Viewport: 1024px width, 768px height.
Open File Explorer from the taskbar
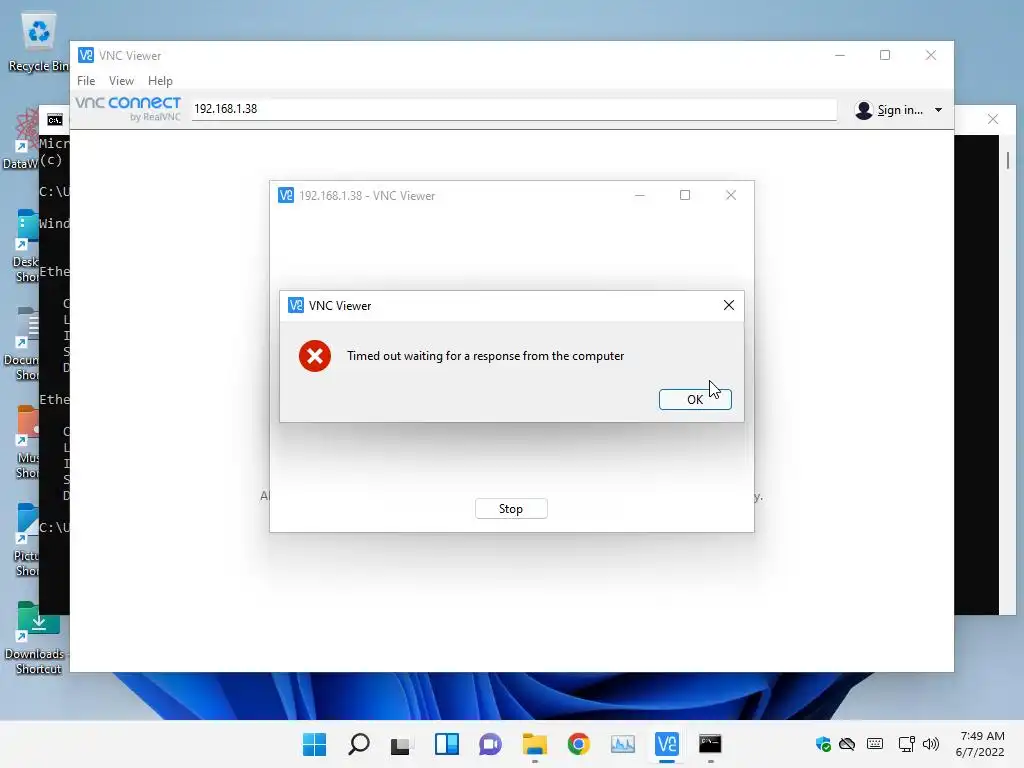click(x=534, y=744)
